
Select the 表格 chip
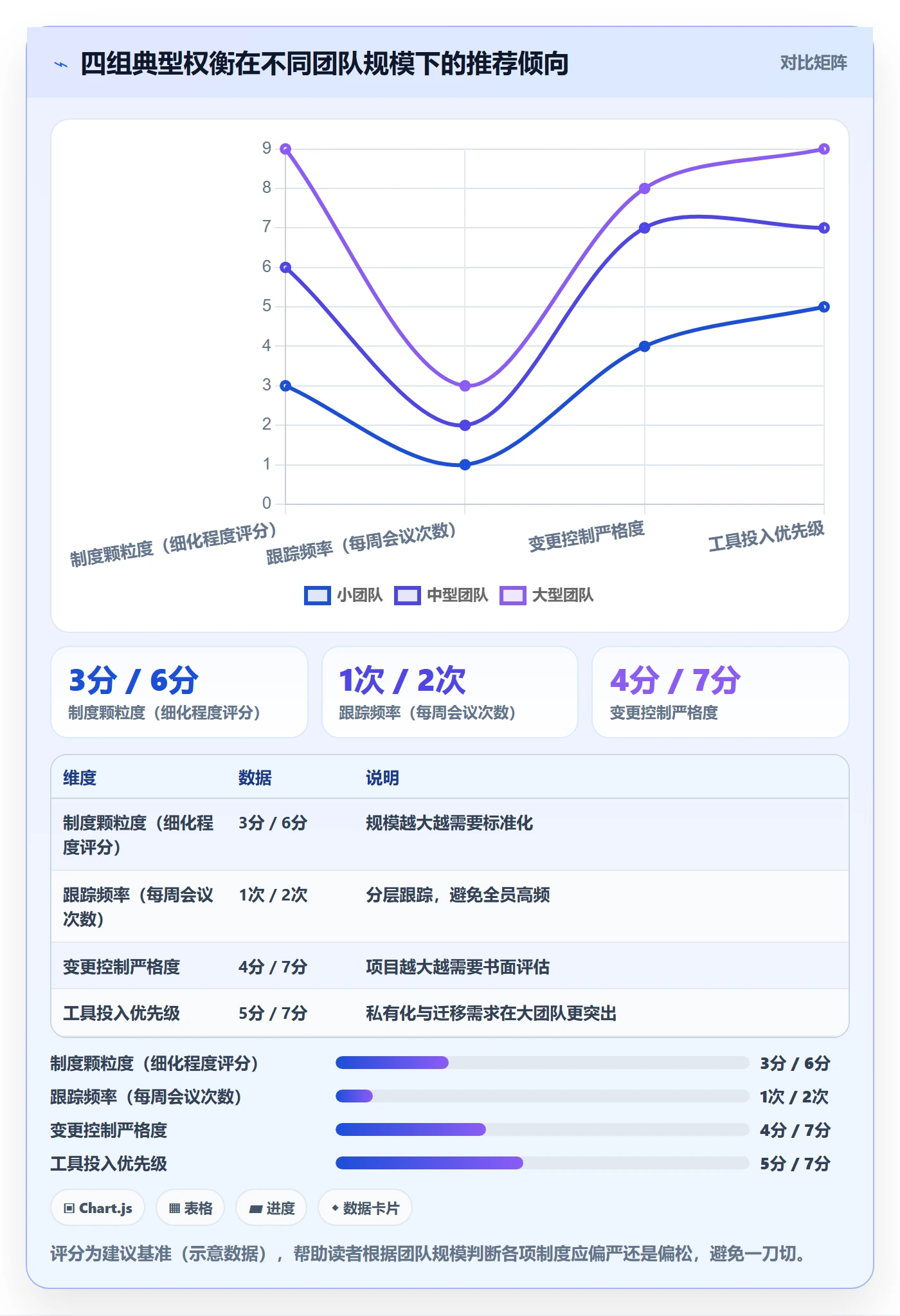(x=190, y=1208)
